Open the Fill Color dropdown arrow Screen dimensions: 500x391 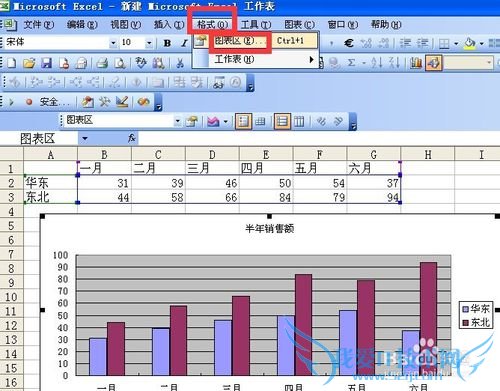click(x=482, y=43)
